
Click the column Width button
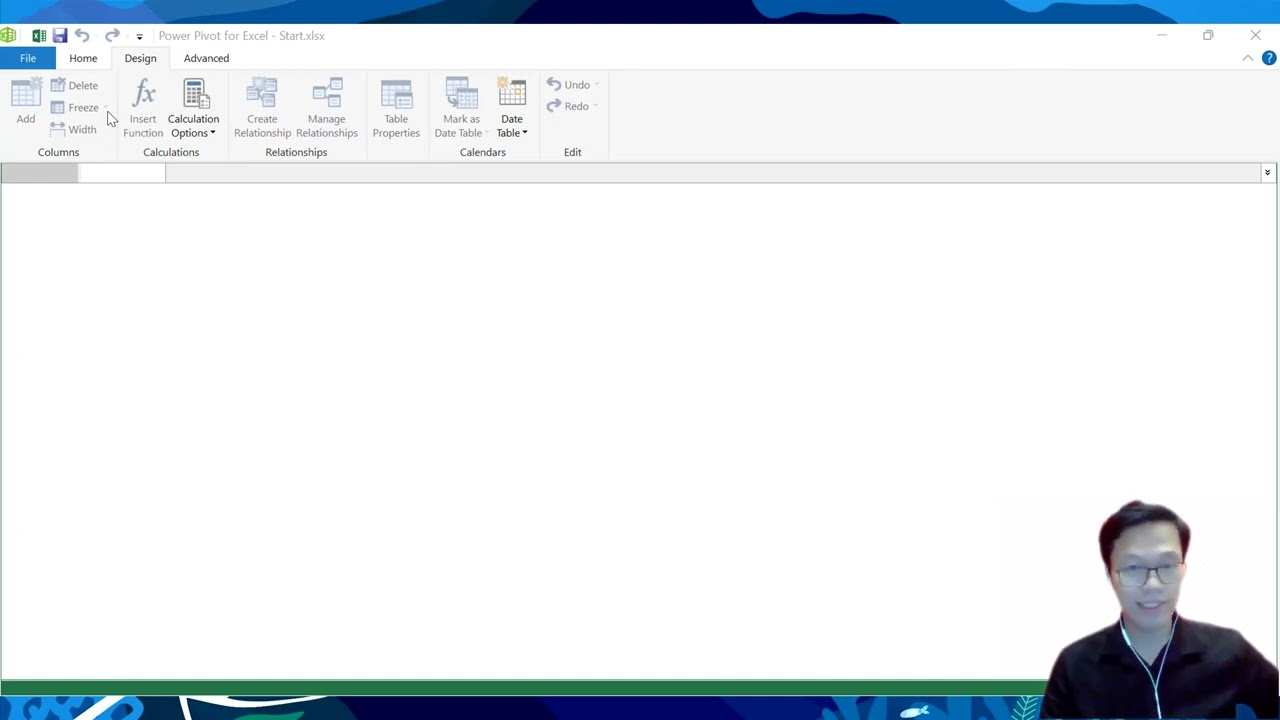tap(74, 129)
